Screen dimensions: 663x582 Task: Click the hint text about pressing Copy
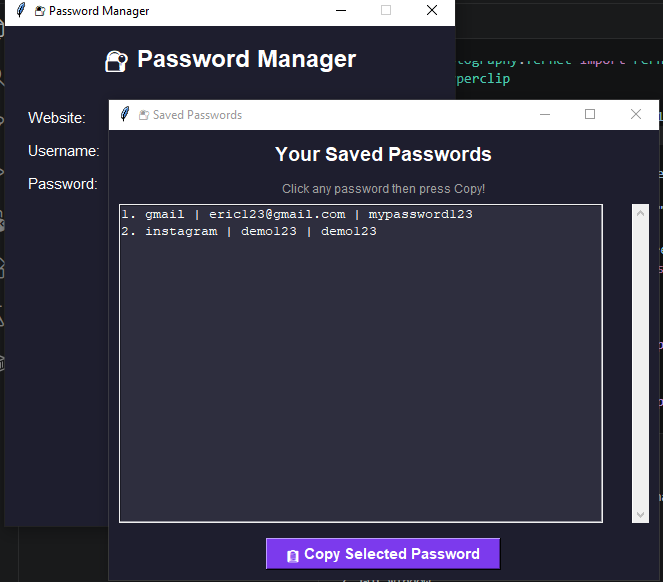click(x=383, y=189)
